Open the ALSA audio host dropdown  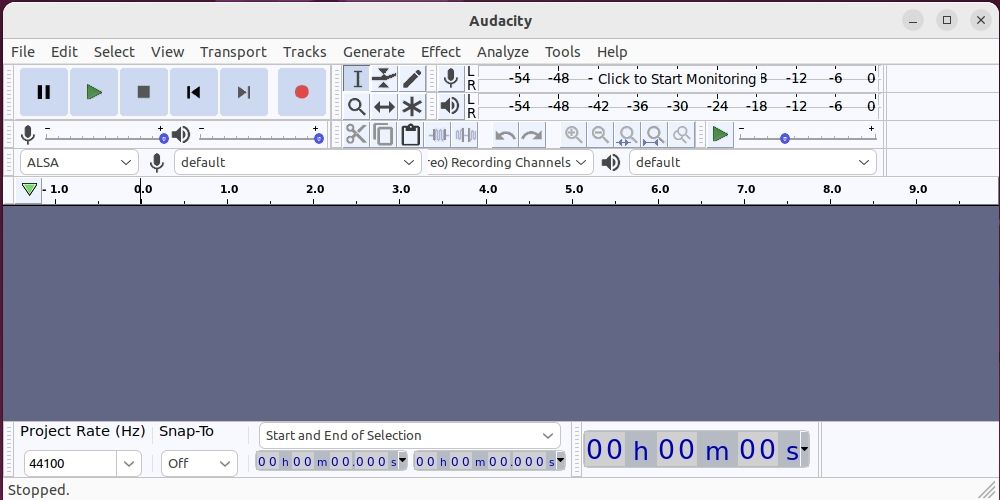(79, 162)
